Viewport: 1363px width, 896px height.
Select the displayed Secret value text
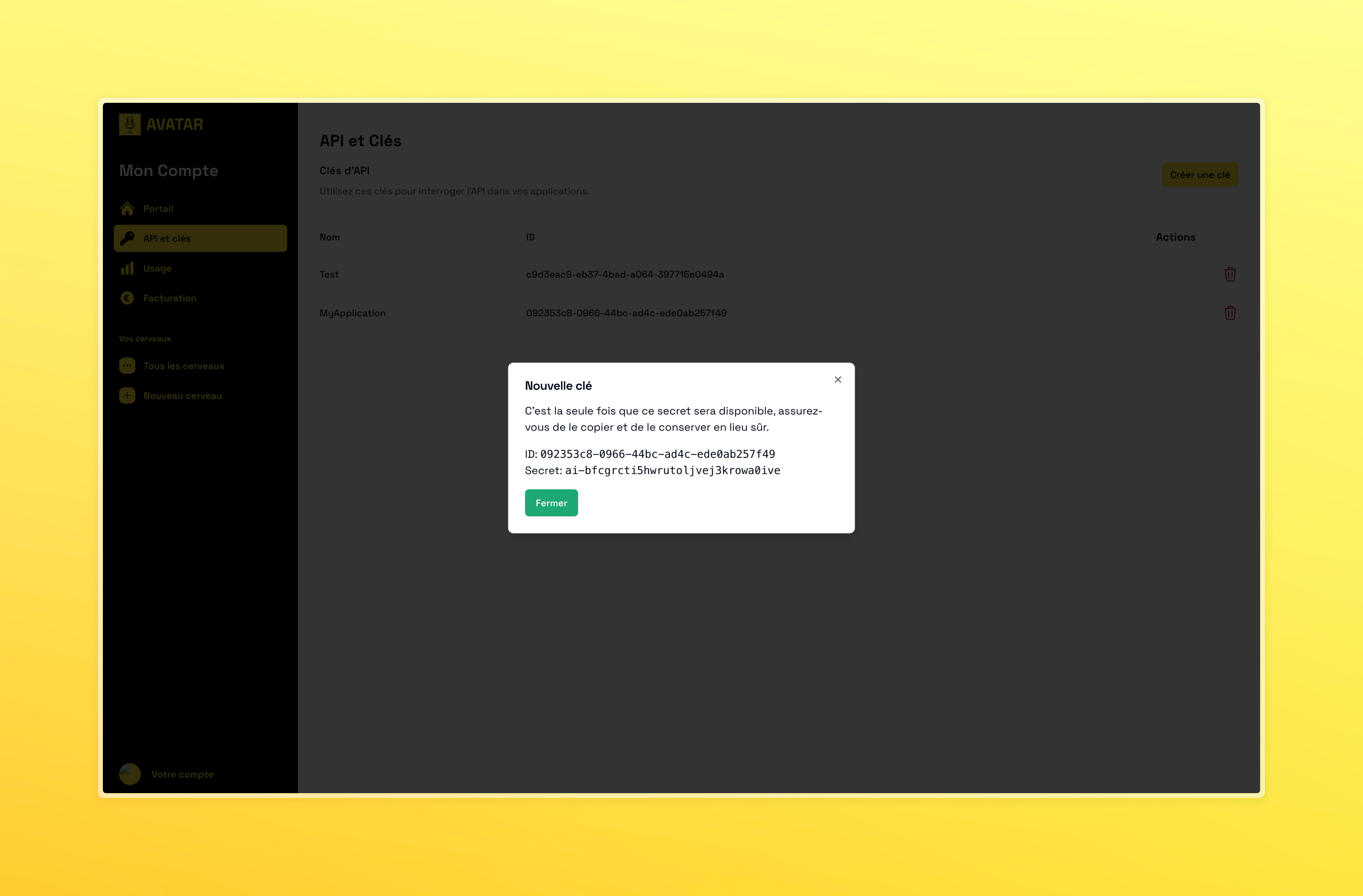point(672,470)
